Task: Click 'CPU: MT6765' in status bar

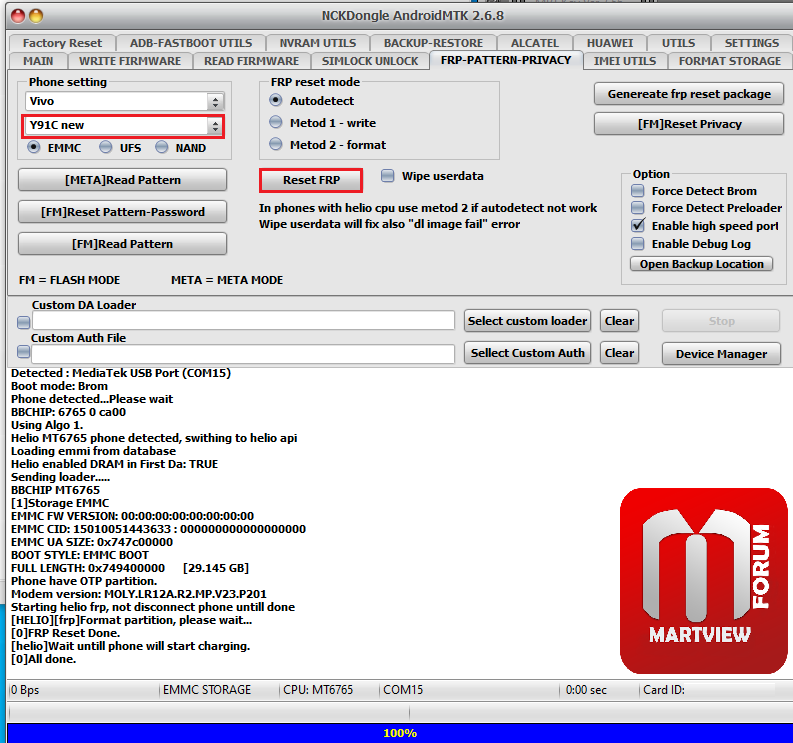Action: (x=318, y=690)
